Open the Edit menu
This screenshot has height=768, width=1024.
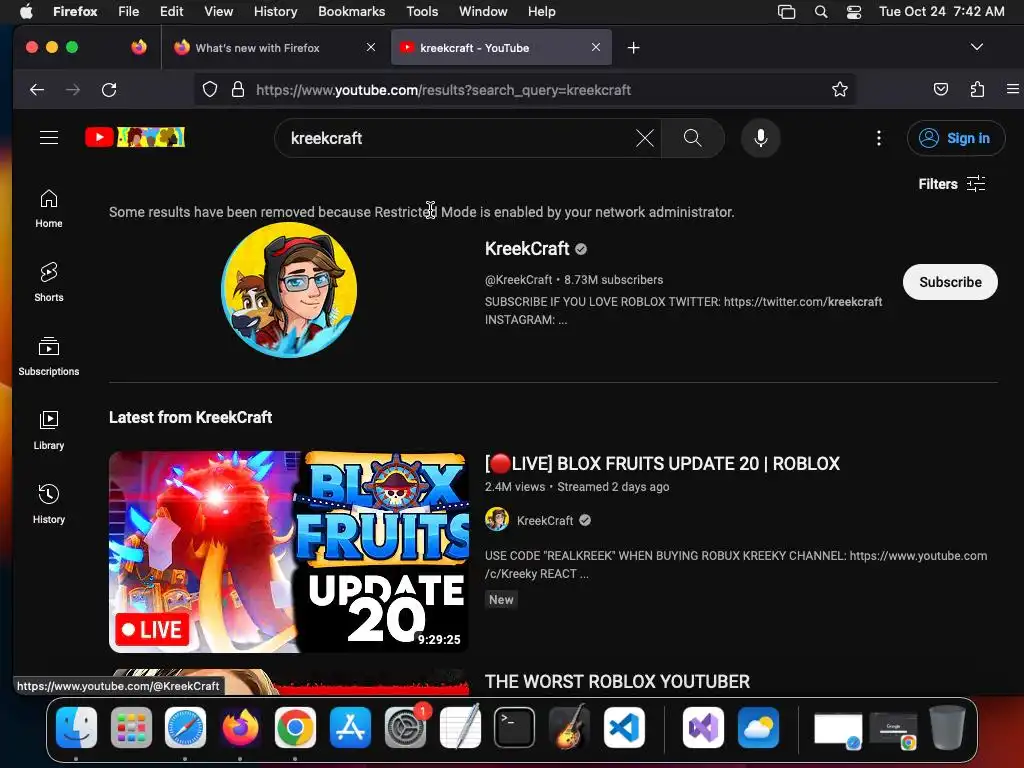coord(171,11)
